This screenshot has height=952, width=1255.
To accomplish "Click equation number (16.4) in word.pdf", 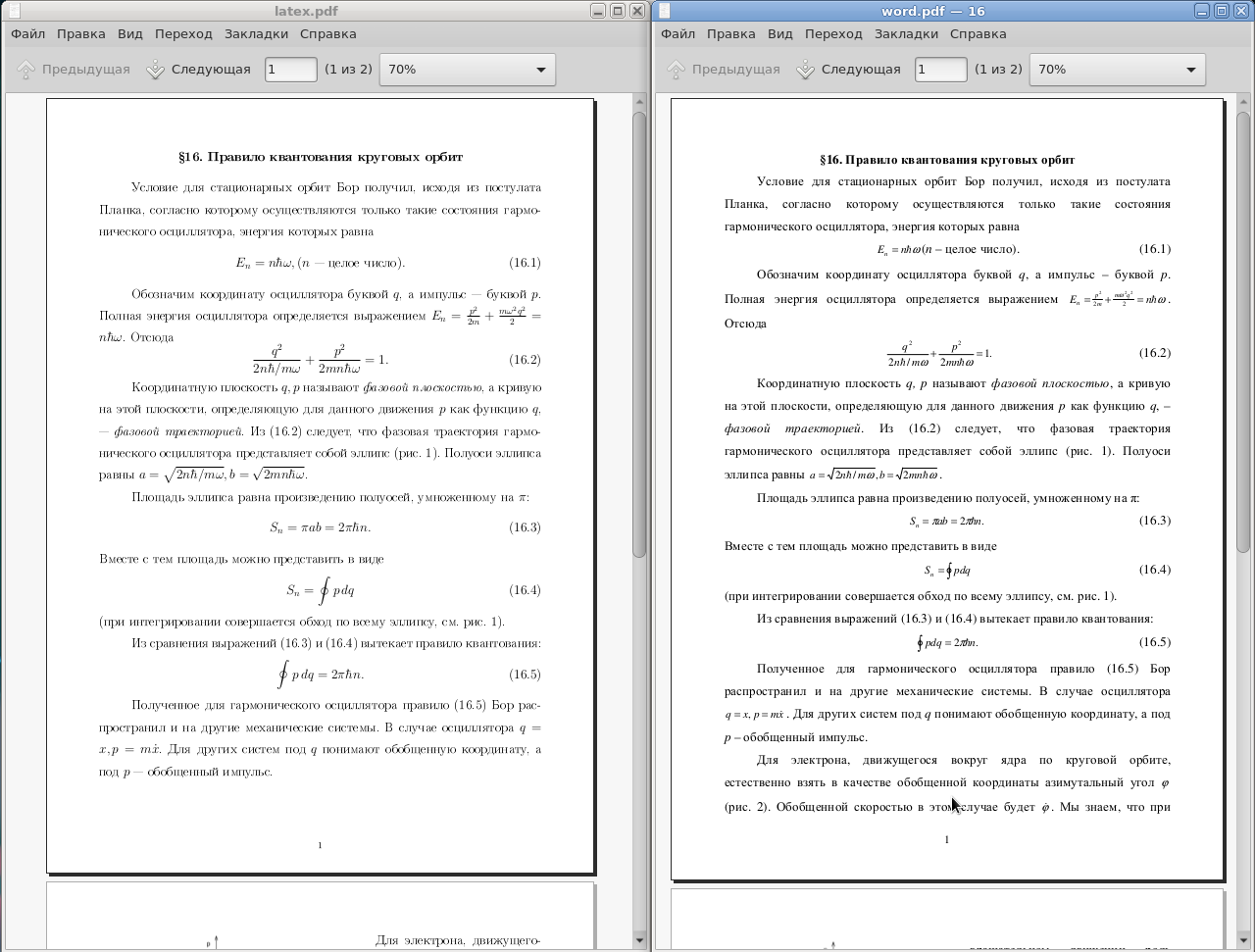I will click(x=1155, y=570).
